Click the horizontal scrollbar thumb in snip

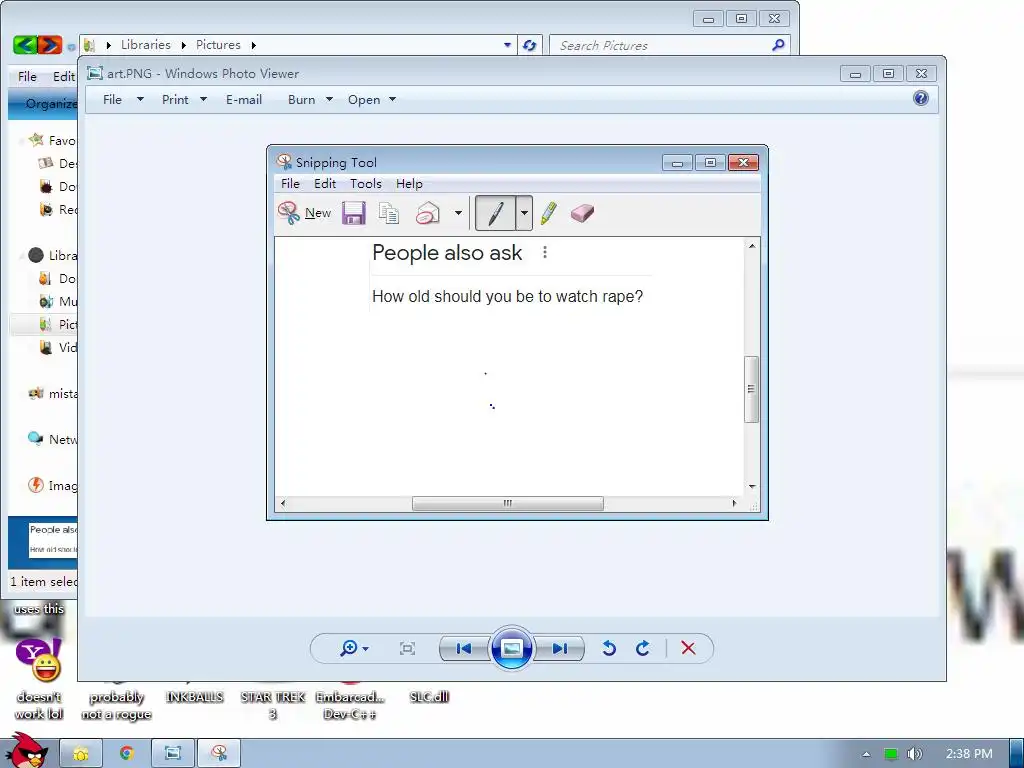(507, 504)
